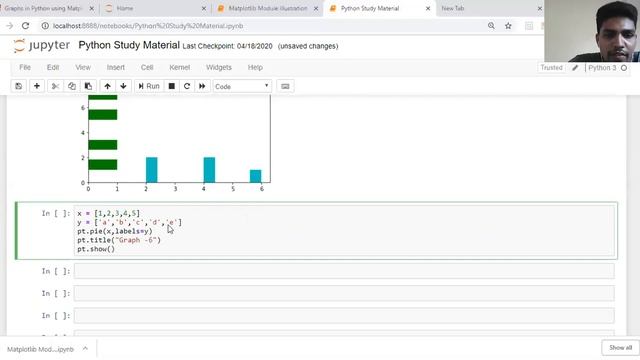Image resolution: width=640 pixels, height=360 pixels.
Task: Click the bar chart output image
Action: point(176,143)
